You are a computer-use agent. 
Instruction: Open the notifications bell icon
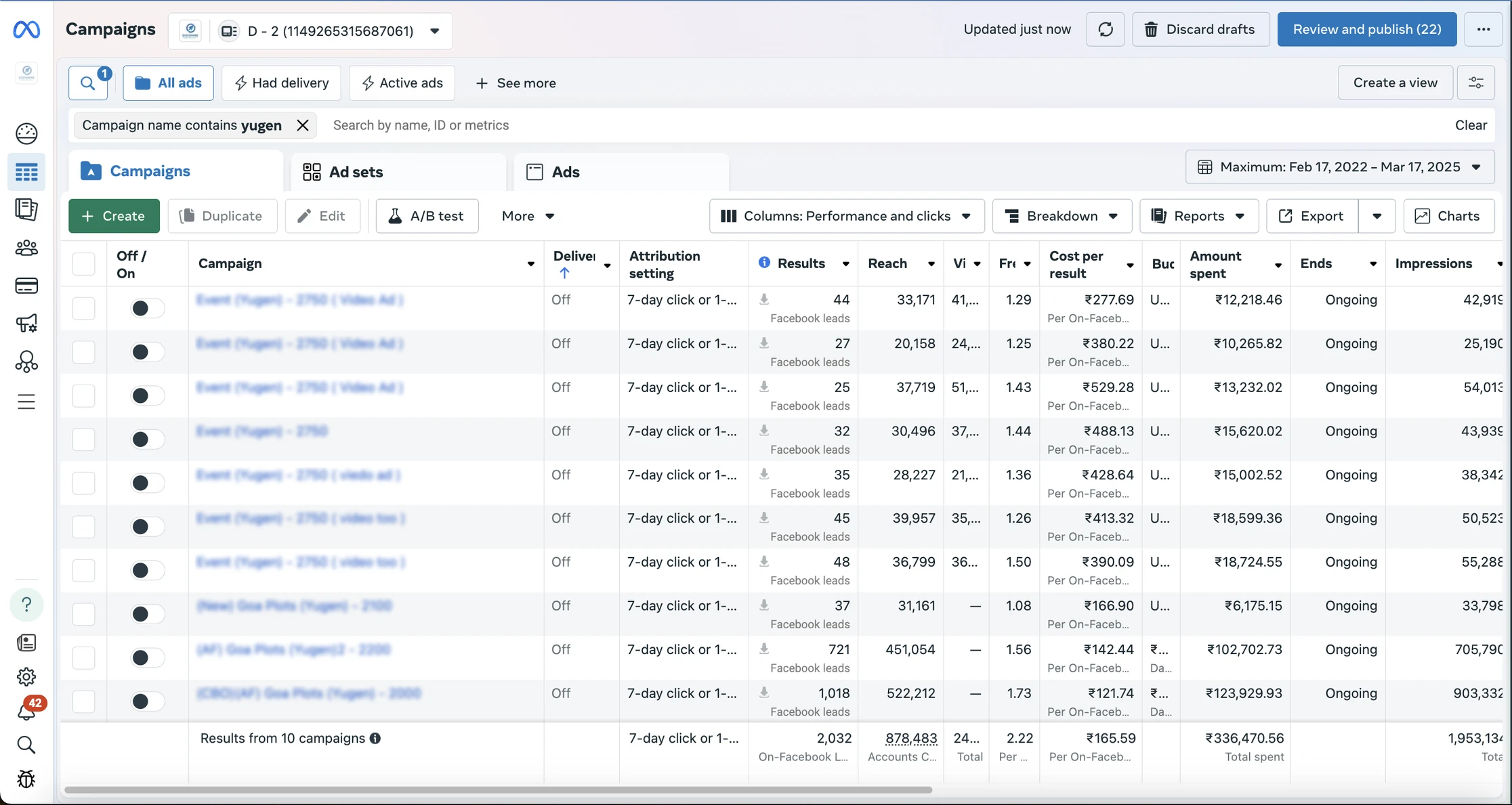(x=26, y=712)
